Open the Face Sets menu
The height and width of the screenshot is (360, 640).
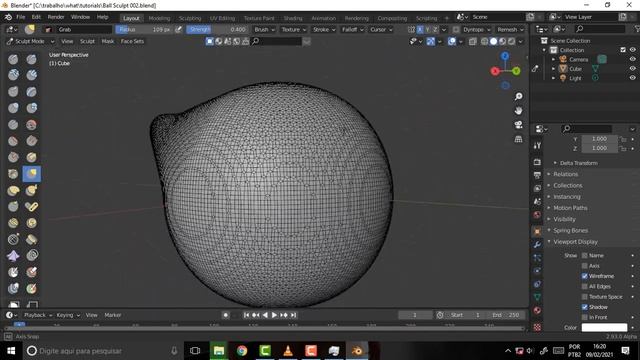click(132, 41)
